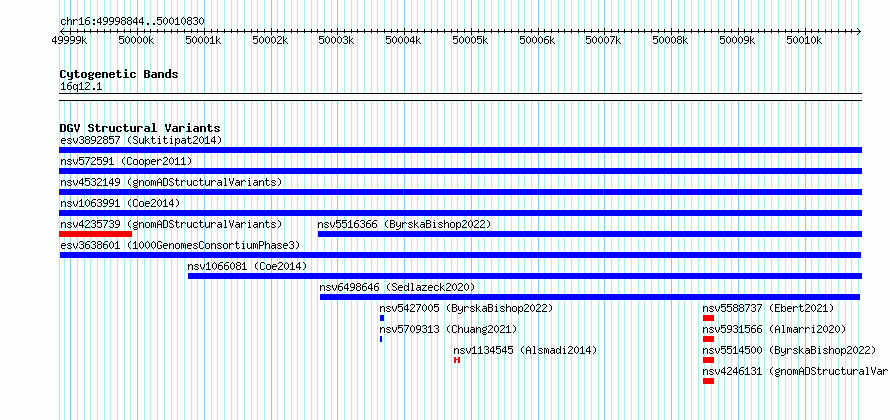Viewport: 890px width, 420px height.
Task: Click the nsv1134545 (Alsmadi2014) label
Action: [x=526, y=350]
